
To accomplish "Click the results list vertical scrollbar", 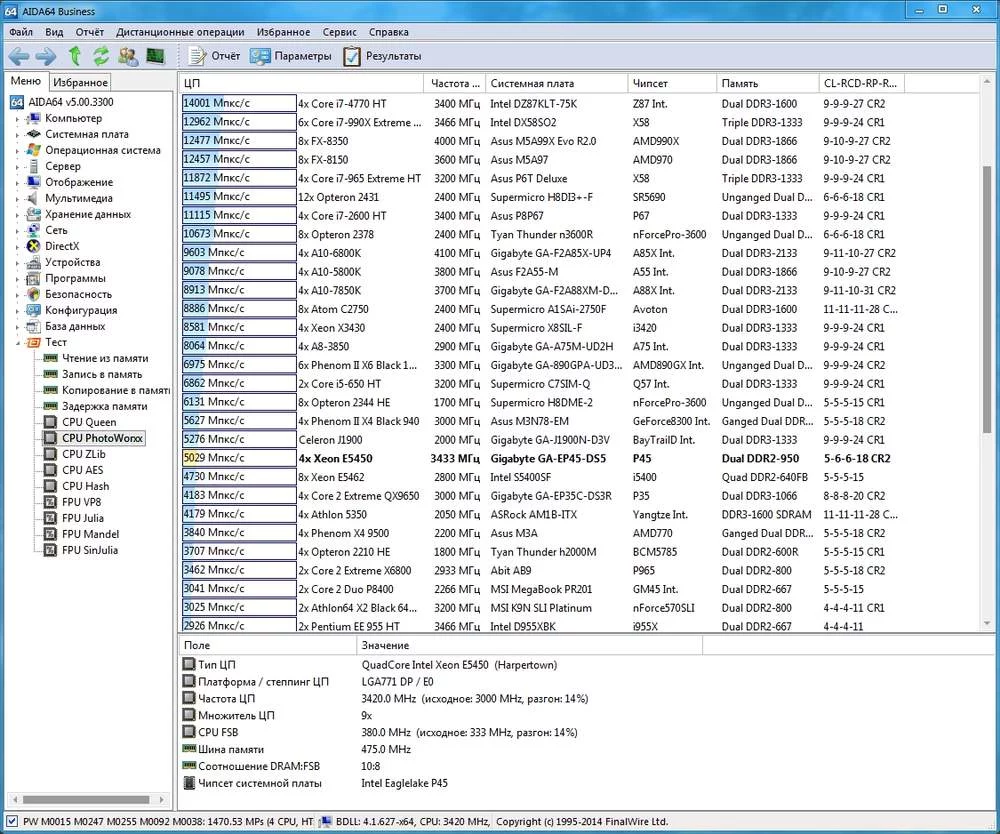I will point(988,300).
